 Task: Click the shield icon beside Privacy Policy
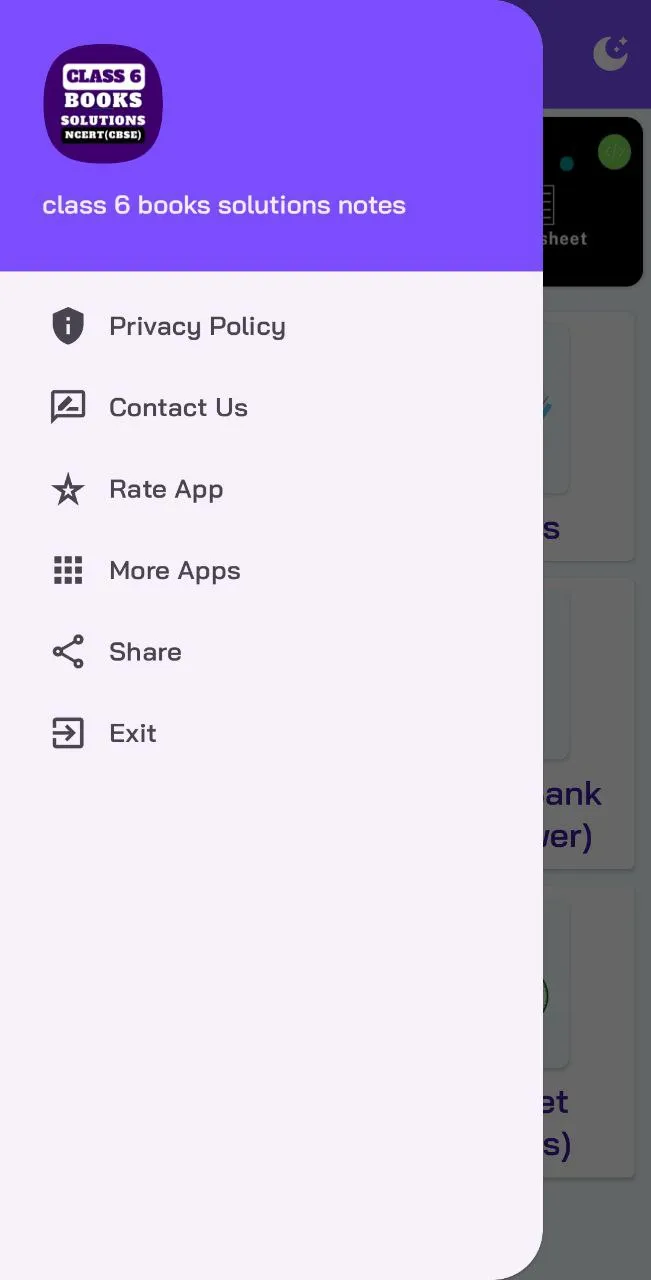point(68,326)
